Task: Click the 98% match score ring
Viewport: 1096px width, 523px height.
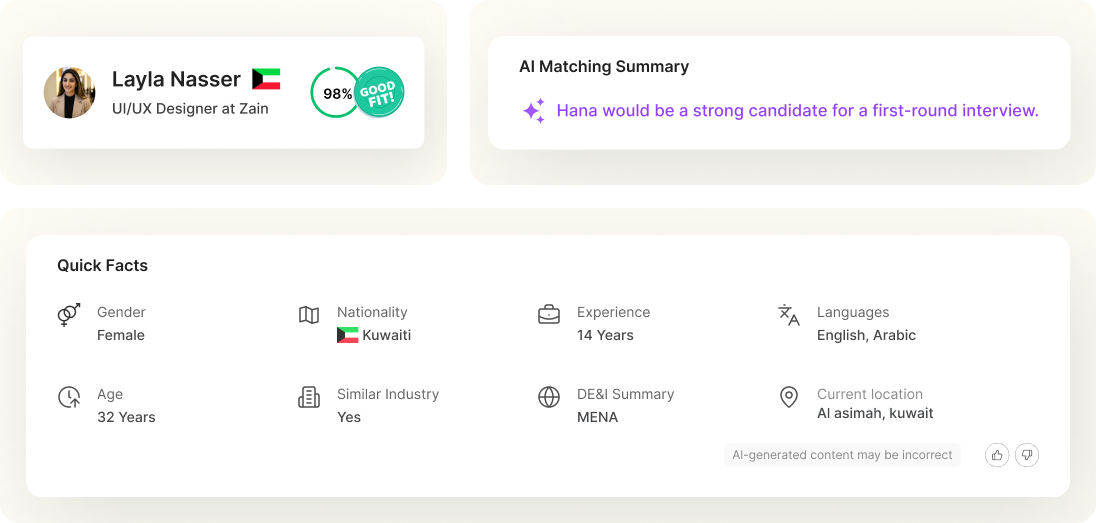Action: tap(334, 92)
